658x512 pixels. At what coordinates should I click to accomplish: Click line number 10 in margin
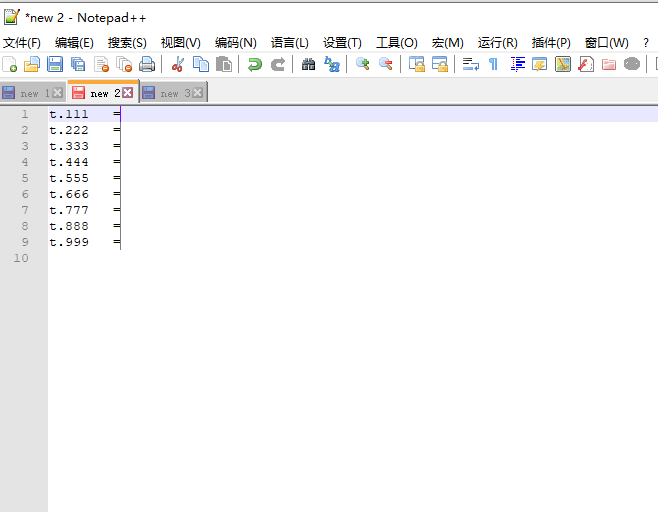(21, 258)
